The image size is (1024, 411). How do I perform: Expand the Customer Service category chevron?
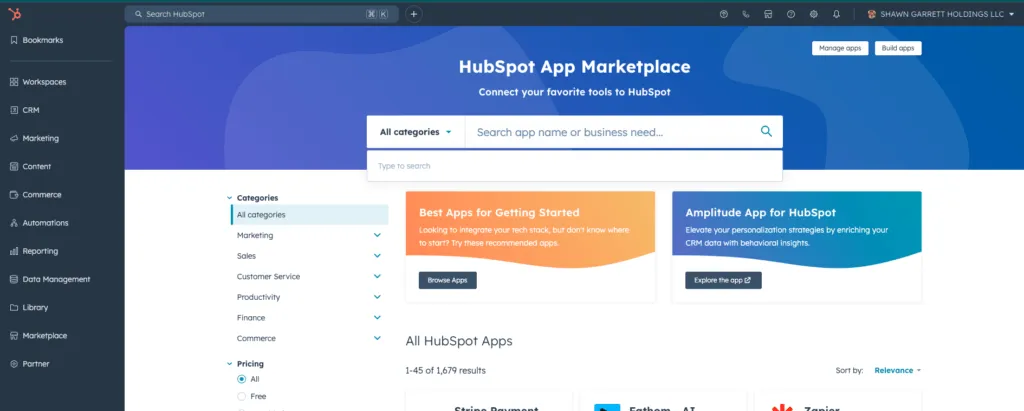377,276
